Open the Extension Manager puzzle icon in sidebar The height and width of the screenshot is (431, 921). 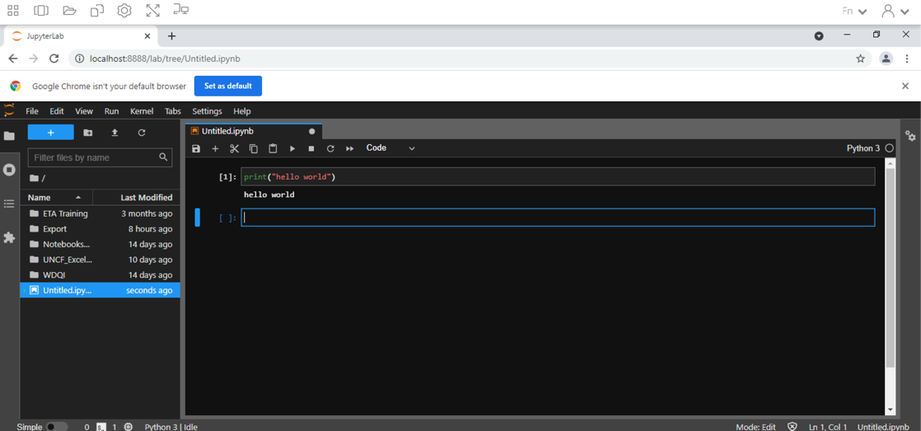pyautogui.click(x=10, y=238)
